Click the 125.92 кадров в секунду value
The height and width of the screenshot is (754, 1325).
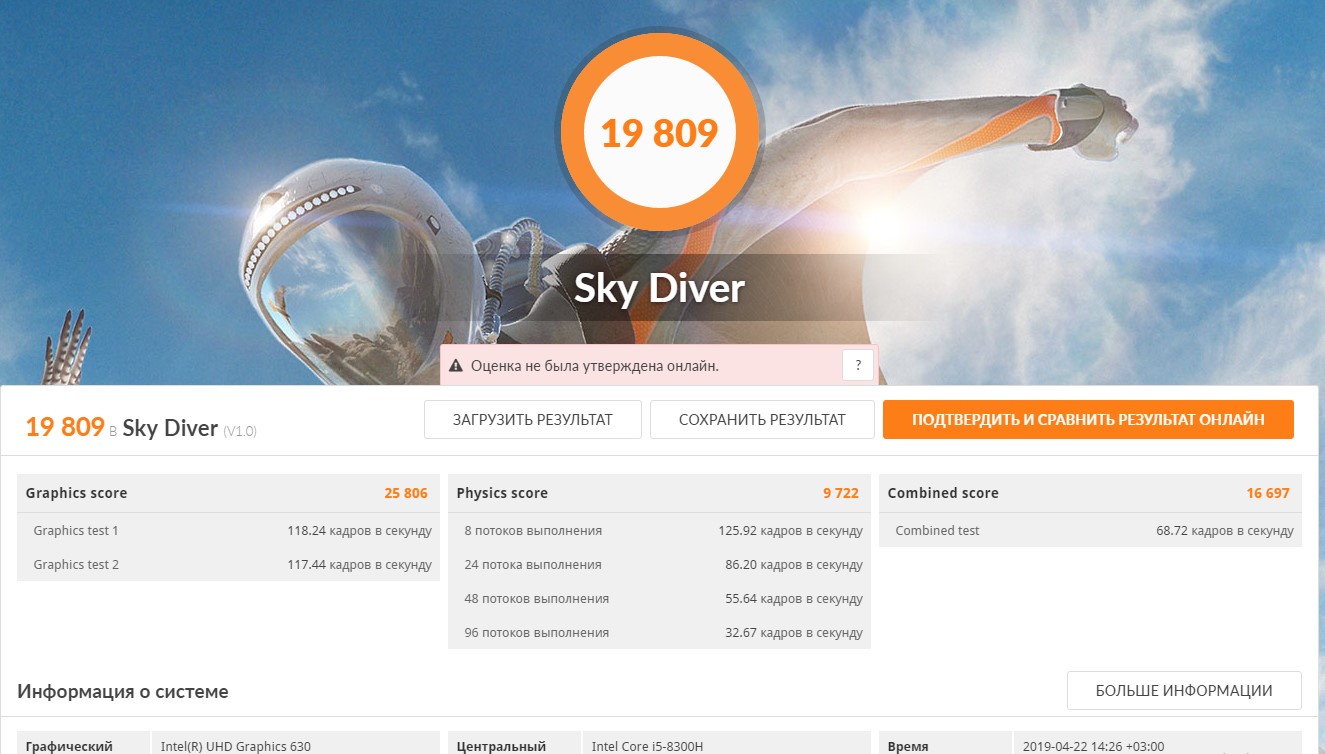coord(790,531)
